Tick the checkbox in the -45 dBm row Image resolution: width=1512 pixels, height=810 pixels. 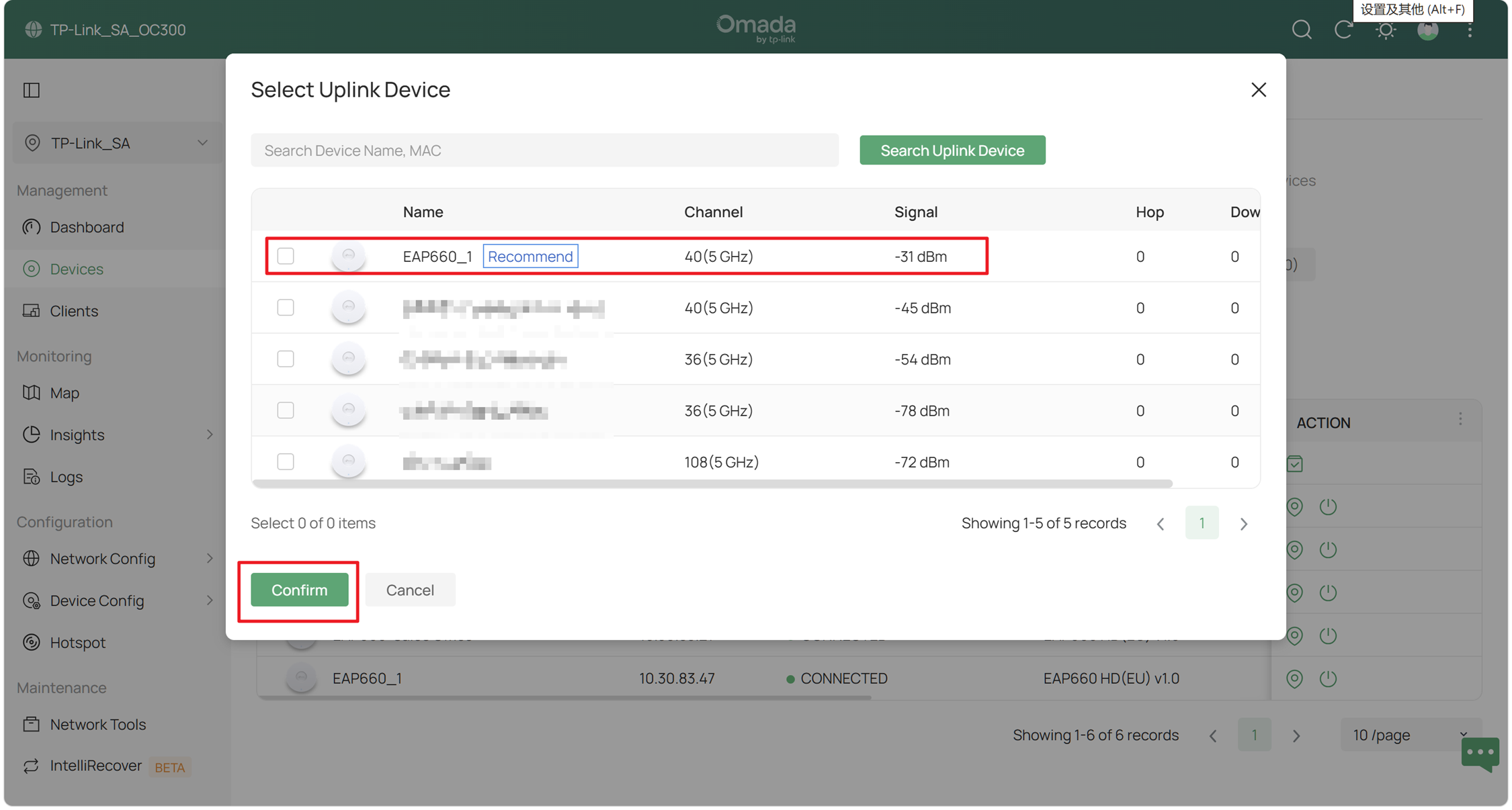(x=286, y=308)
